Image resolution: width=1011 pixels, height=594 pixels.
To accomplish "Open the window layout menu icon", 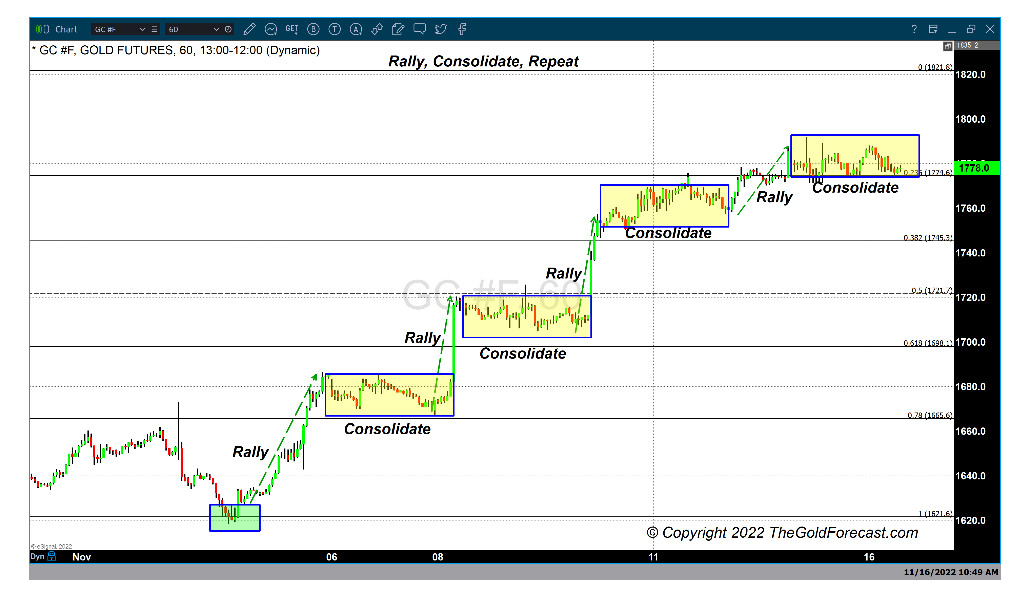I will pyautogui.click(x=933, y=29).
